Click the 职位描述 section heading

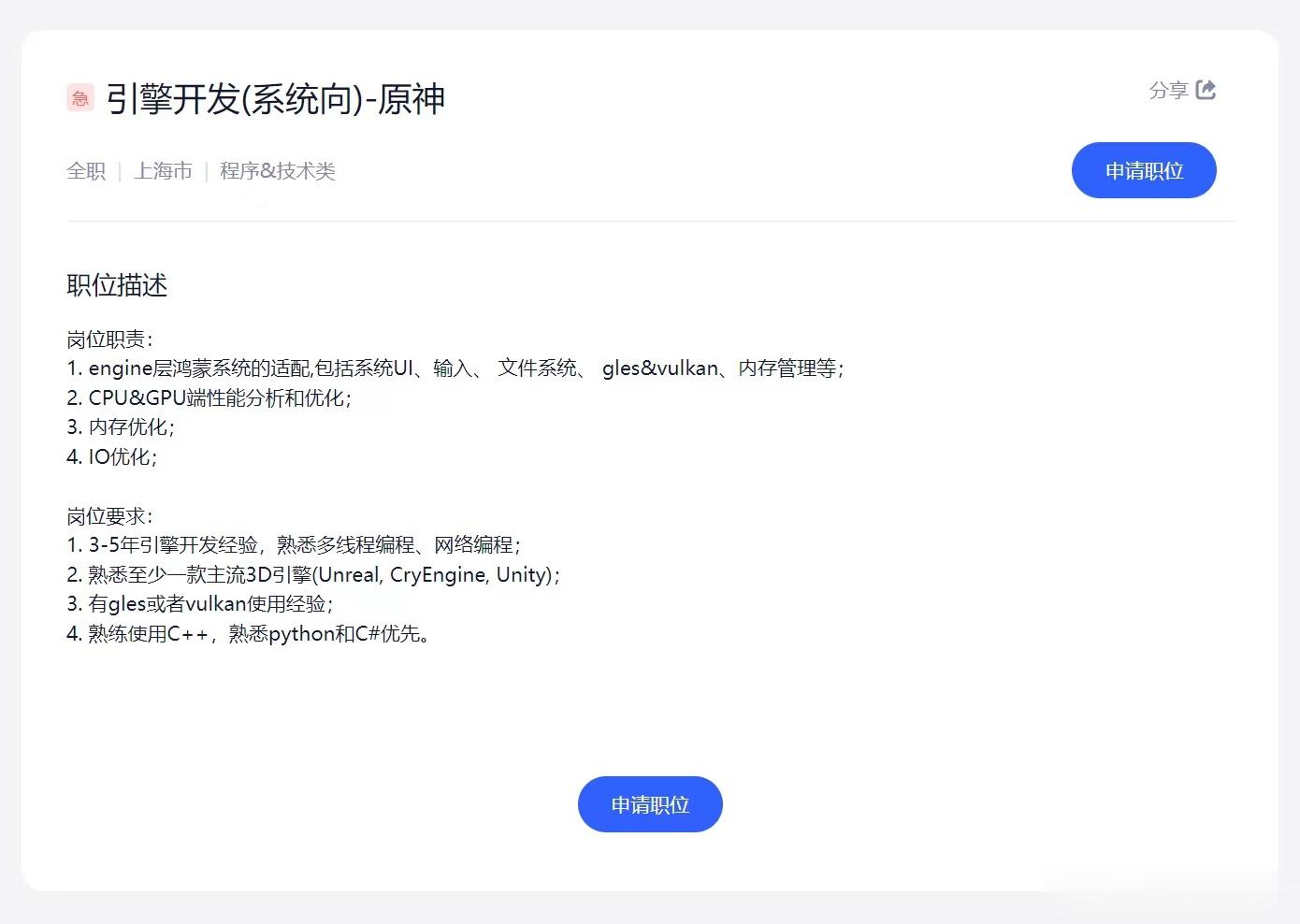(x=117, y=285)
